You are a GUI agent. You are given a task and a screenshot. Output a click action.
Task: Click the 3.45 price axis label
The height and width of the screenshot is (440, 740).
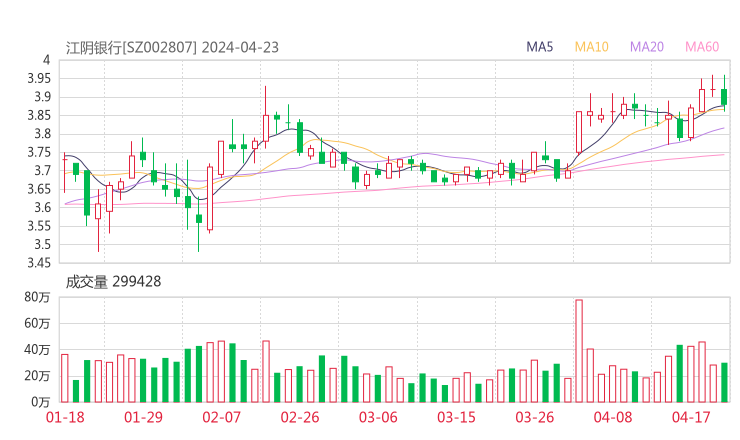(x=39, y=262)
